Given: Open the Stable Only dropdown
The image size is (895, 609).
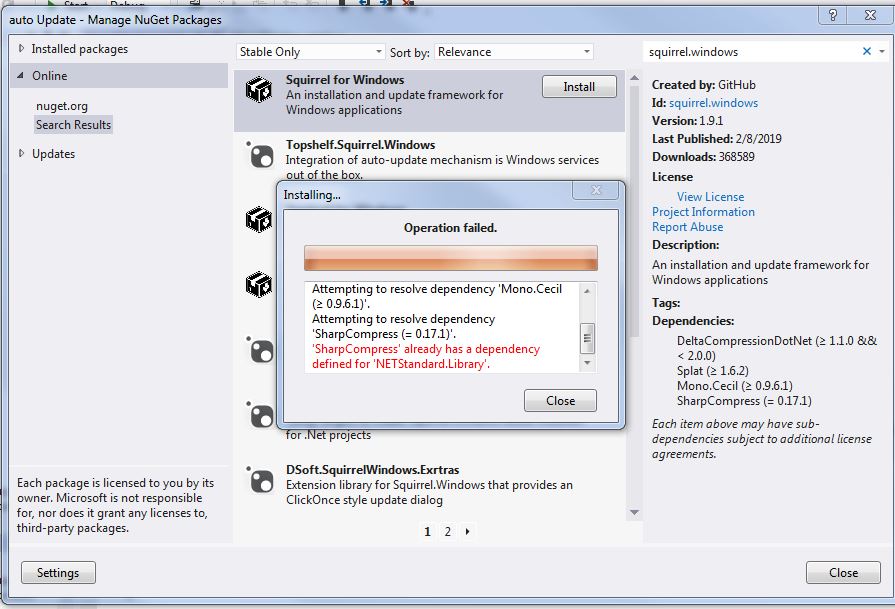Looking at the screenshot, I should coord(311,52).
